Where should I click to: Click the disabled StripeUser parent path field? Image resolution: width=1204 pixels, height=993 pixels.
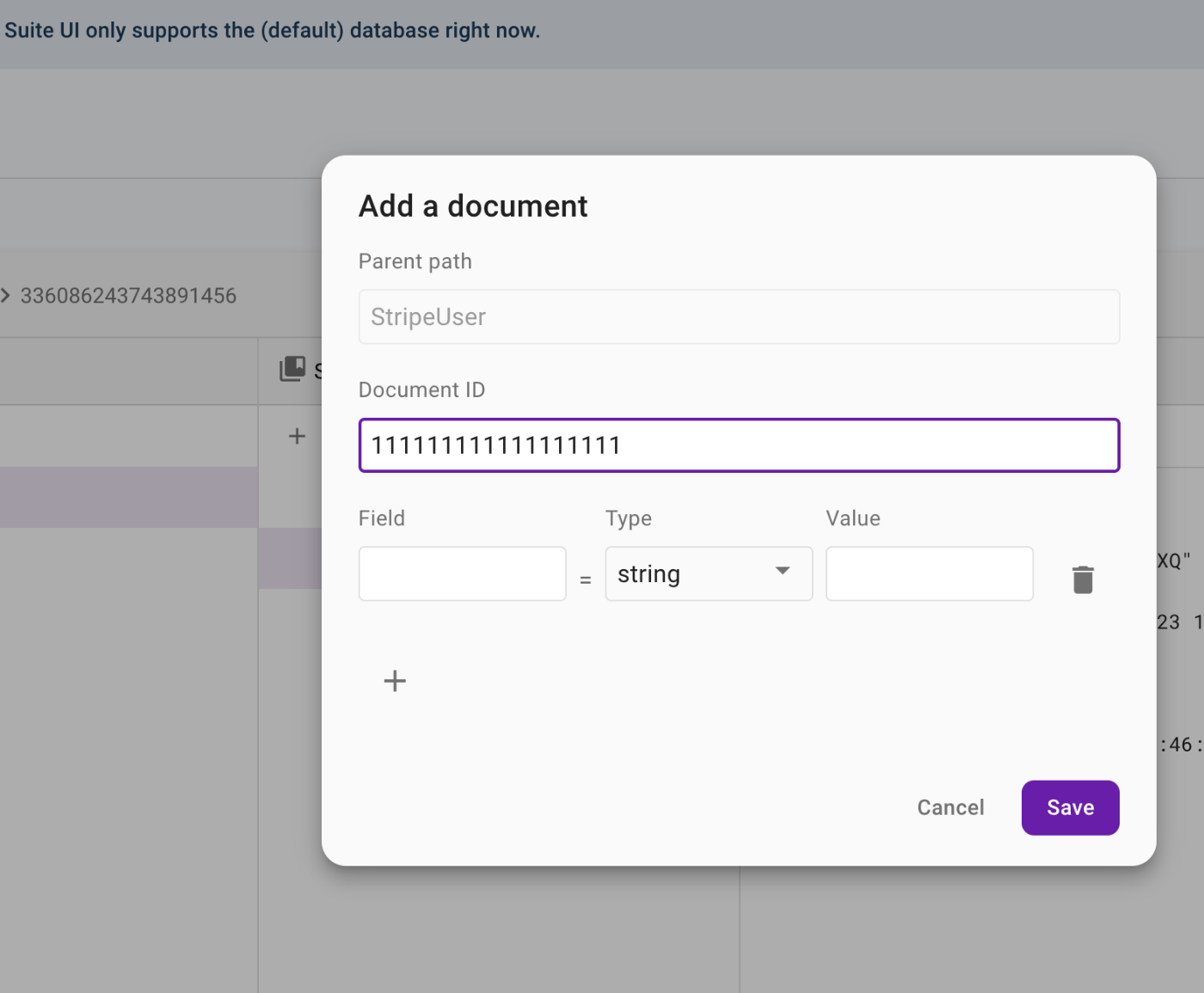click(x=739, y=317)
